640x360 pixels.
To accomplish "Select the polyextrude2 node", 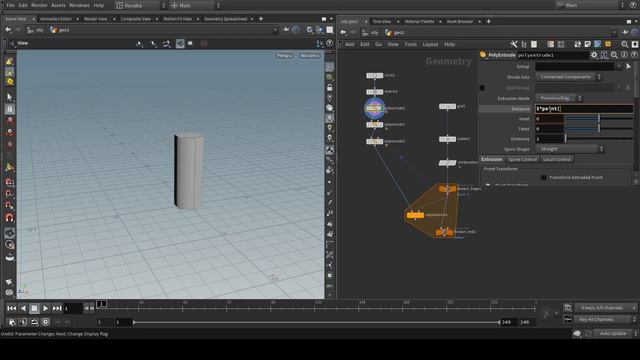I will click(x=374, y=124).
